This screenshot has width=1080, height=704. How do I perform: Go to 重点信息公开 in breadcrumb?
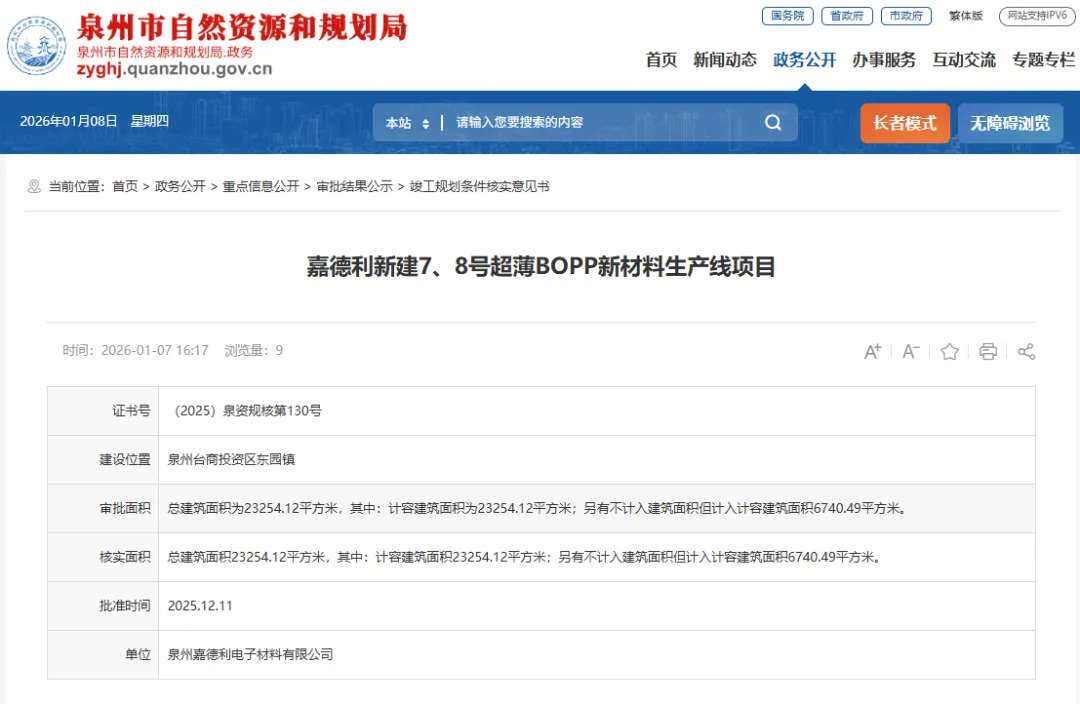click(x=260, y=186)
